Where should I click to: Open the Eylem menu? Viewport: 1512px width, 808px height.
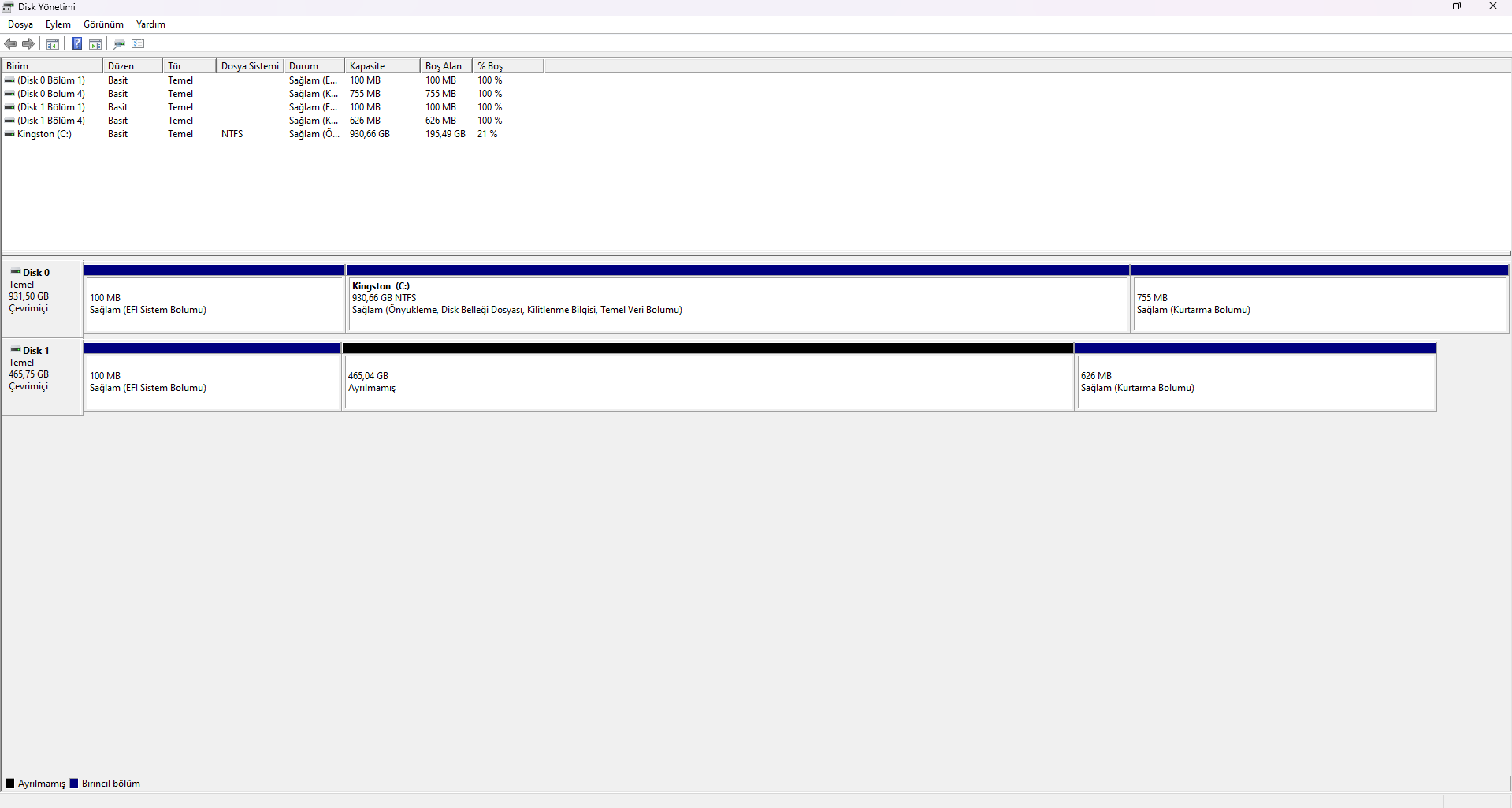click(58, 24)
